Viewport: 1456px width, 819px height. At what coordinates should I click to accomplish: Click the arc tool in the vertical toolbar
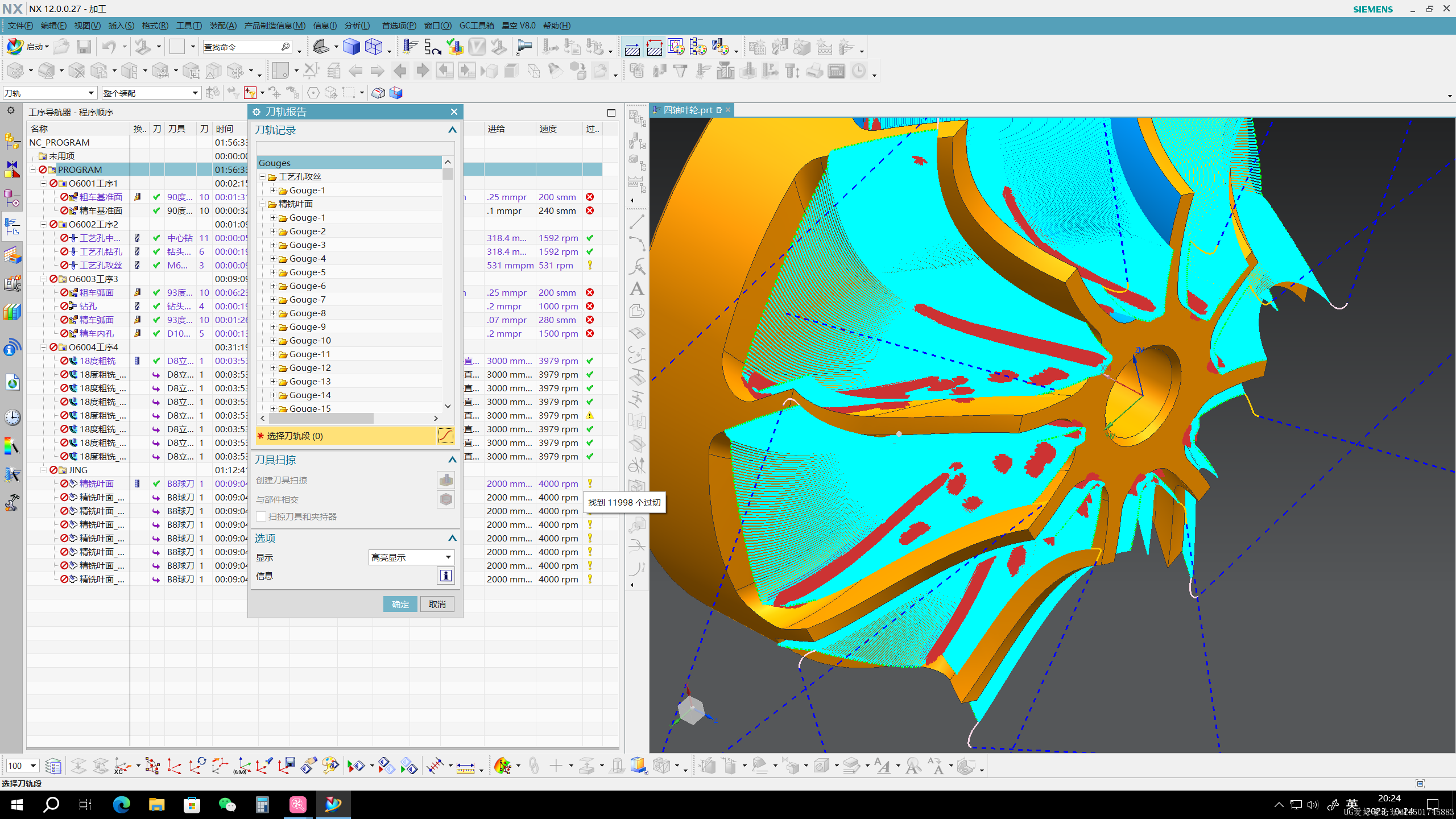tap(637, 244)
